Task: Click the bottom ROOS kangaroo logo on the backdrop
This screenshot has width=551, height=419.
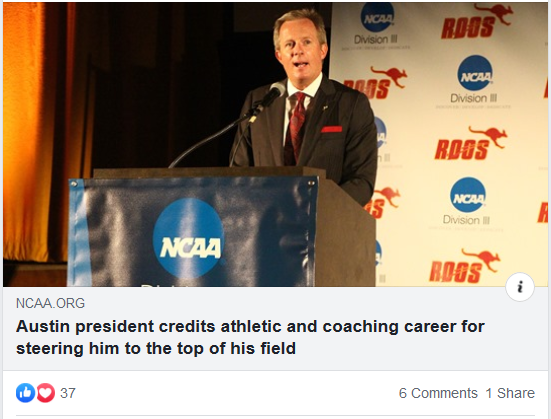Action: click(464, 266)
